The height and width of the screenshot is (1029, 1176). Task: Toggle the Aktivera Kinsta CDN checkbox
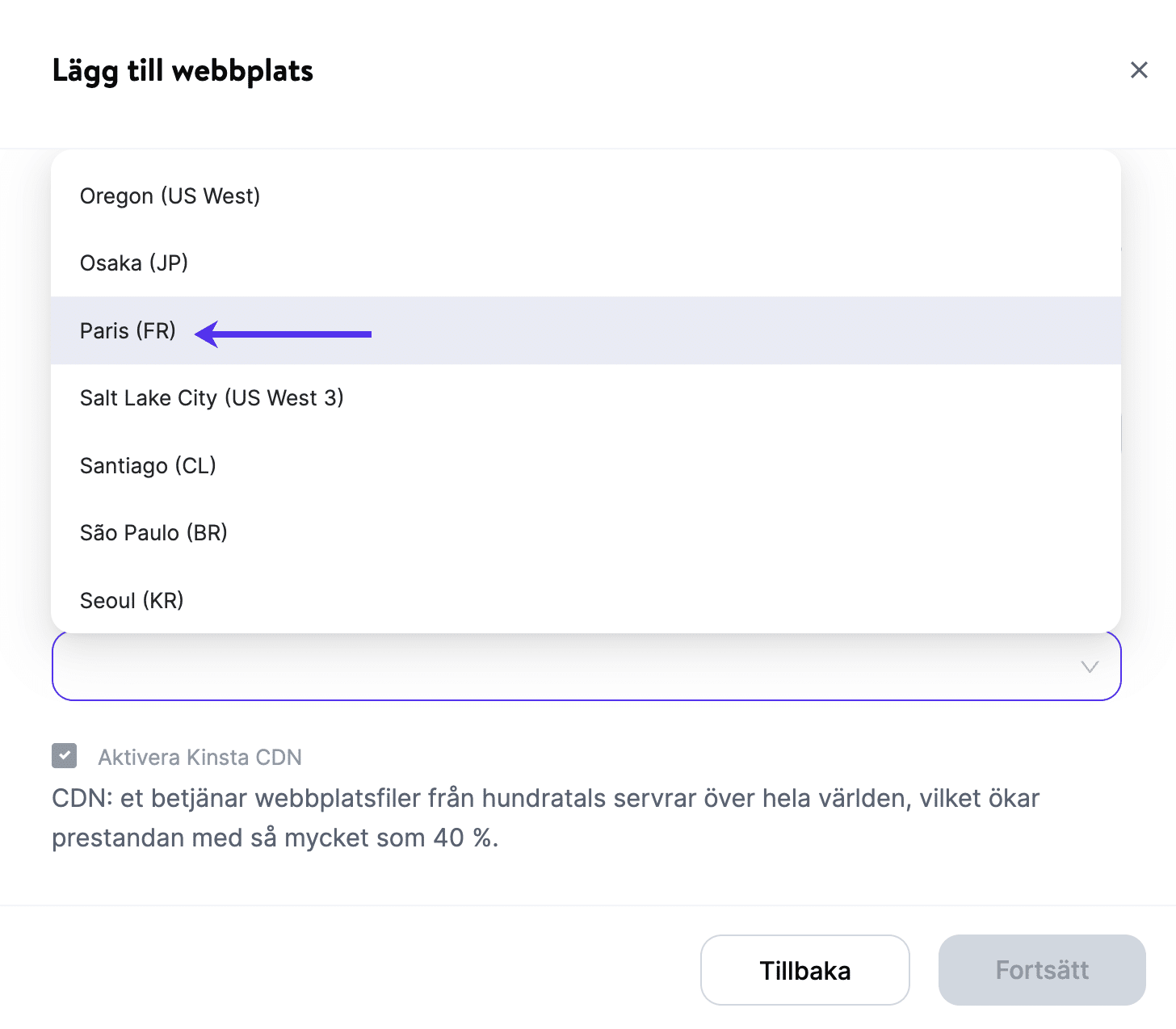[x=65, y=756]
